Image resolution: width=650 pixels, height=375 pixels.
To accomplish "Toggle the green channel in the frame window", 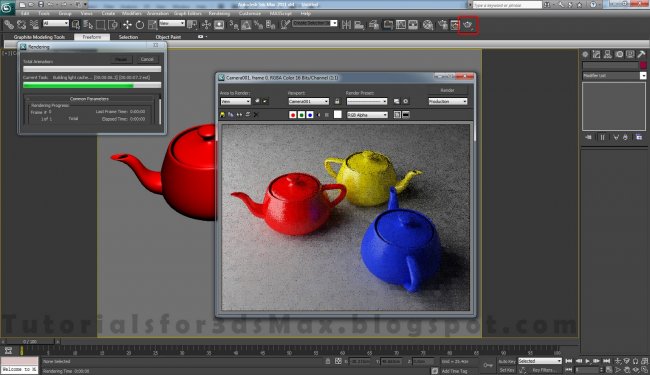I will pos(301,115).
